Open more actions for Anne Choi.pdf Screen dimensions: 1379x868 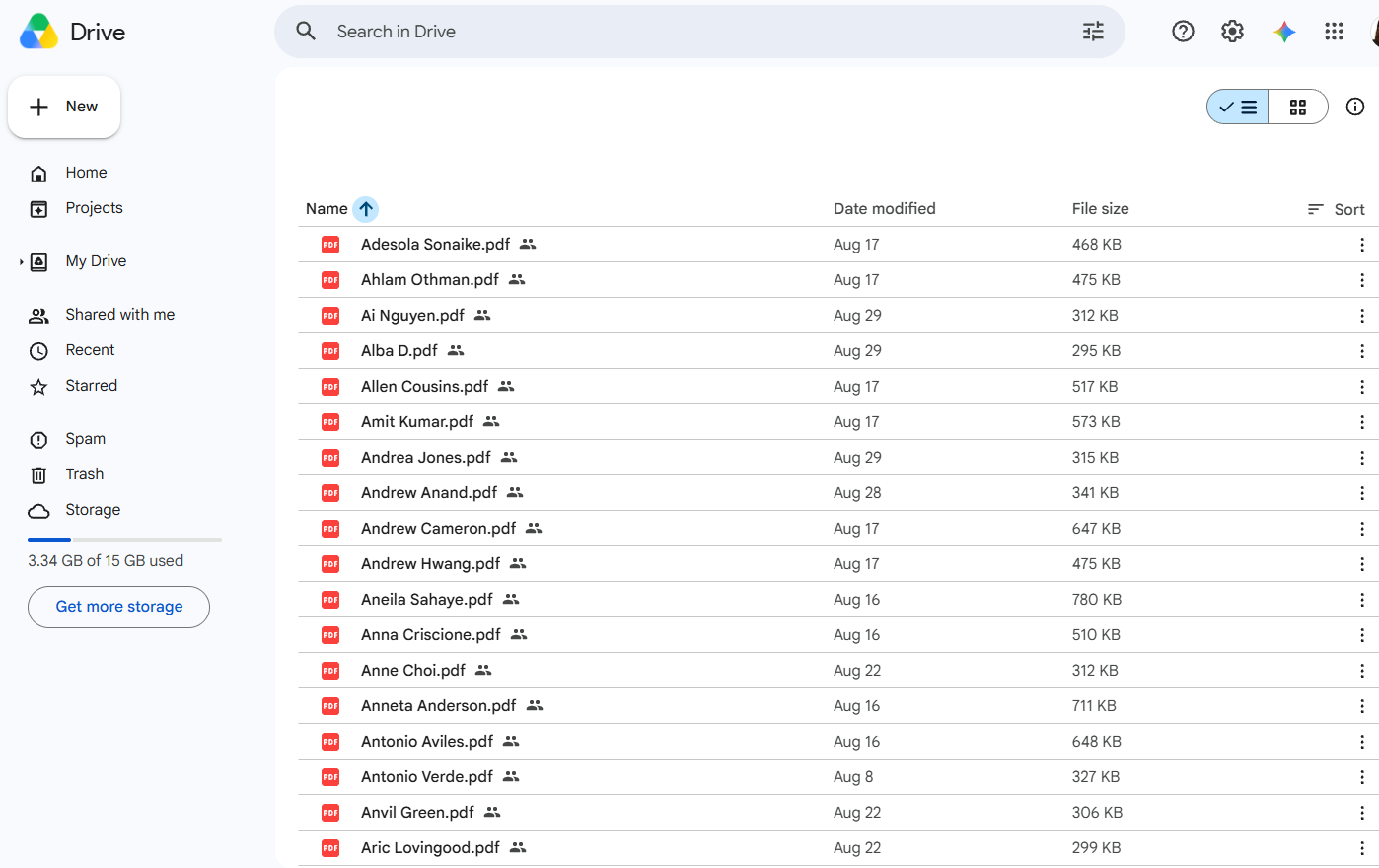[1362, 671]
